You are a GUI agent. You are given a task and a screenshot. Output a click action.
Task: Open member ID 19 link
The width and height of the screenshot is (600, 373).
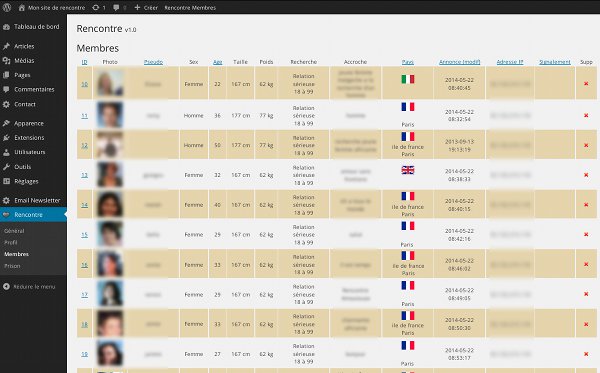pos(85,354)
